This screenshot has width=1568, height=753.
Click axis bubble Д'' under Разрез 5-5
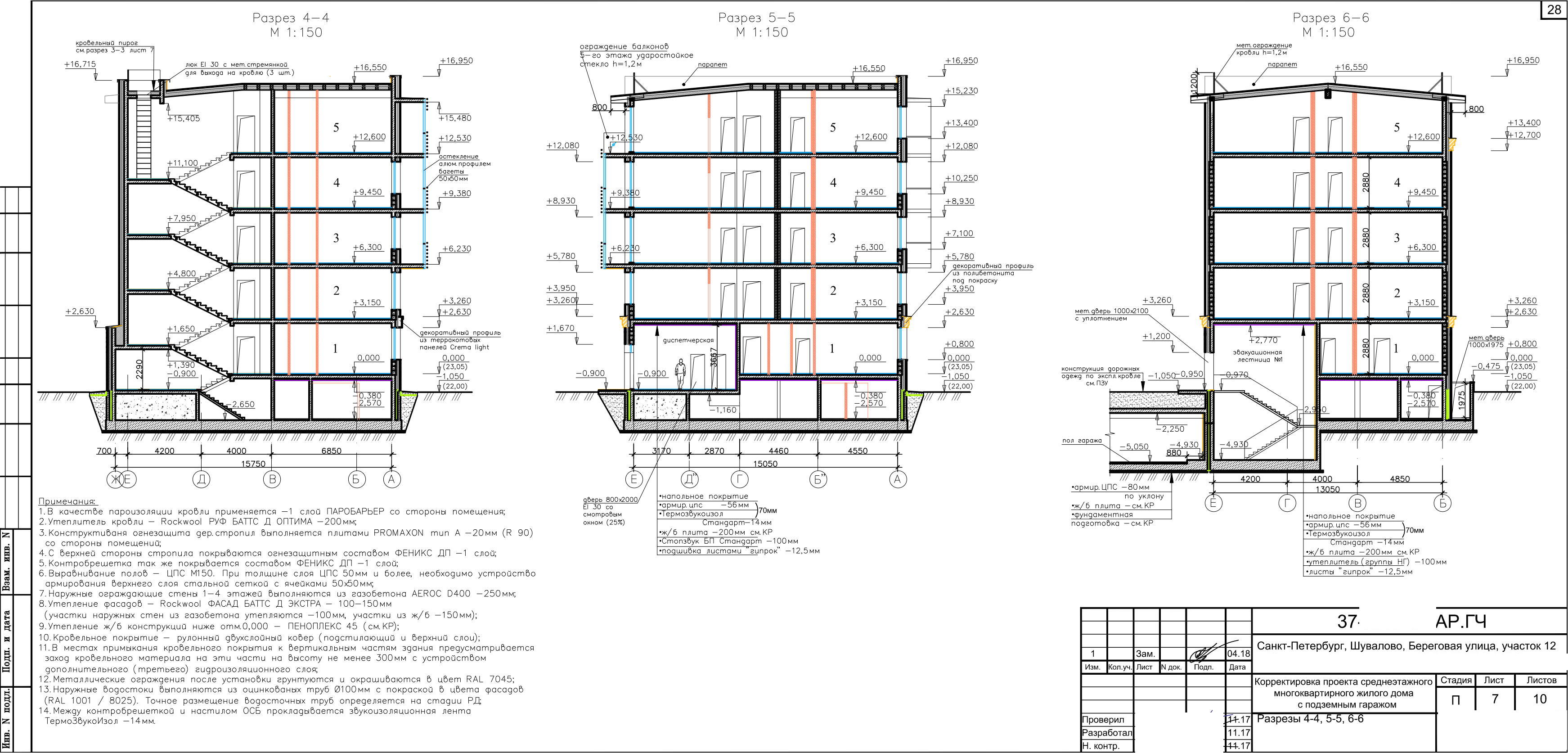click(x=690, y=480)
